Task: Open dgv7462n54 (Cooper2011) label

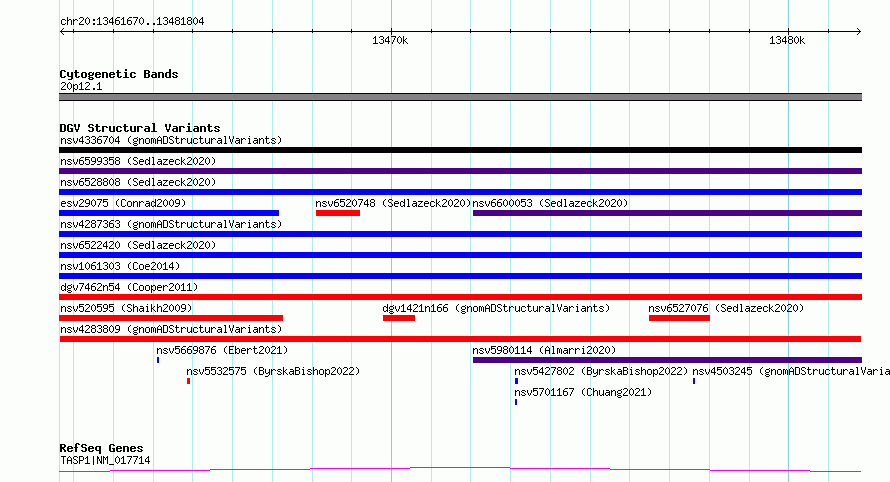Action: click(x=129, y=287)
